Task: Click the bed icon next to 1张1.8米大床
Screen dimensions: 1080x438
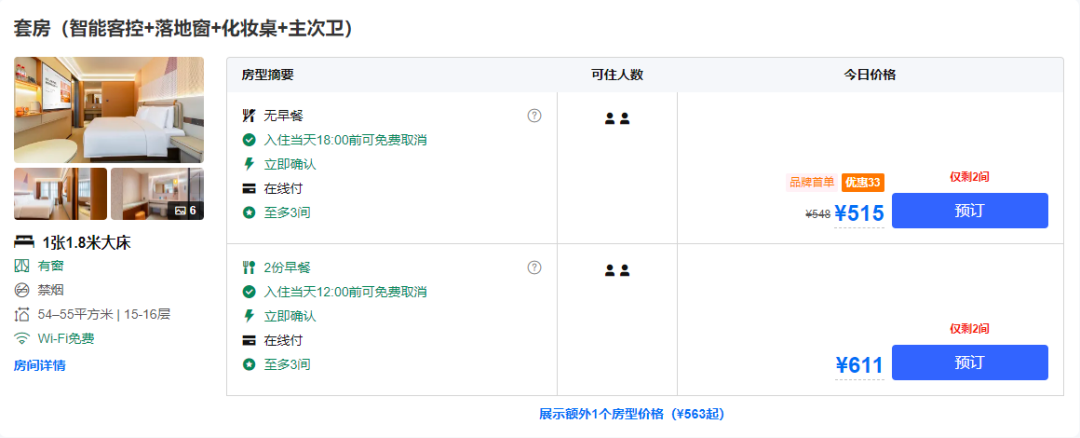Action: point(24,242)
